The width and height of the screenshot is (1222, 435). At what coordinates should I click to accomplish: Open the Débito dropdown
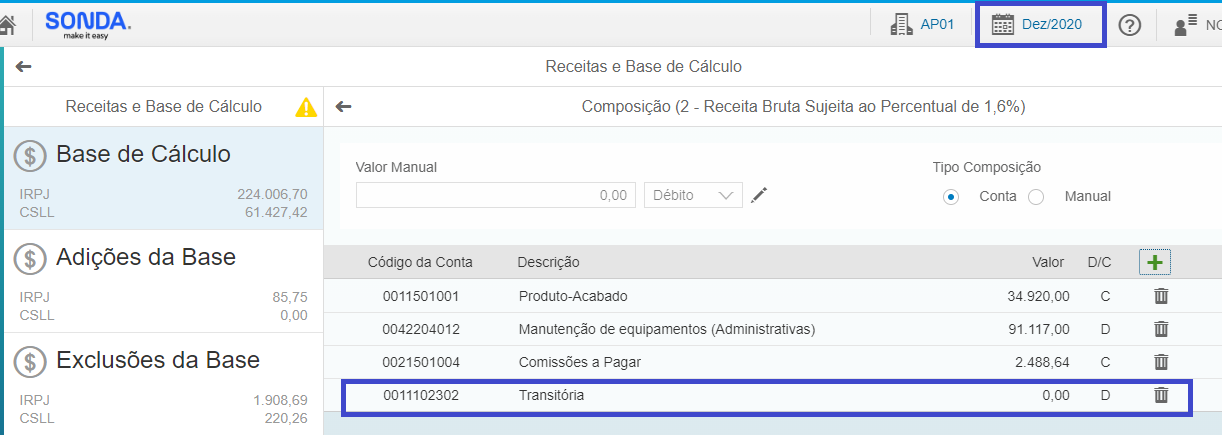[x=693, y=195]
